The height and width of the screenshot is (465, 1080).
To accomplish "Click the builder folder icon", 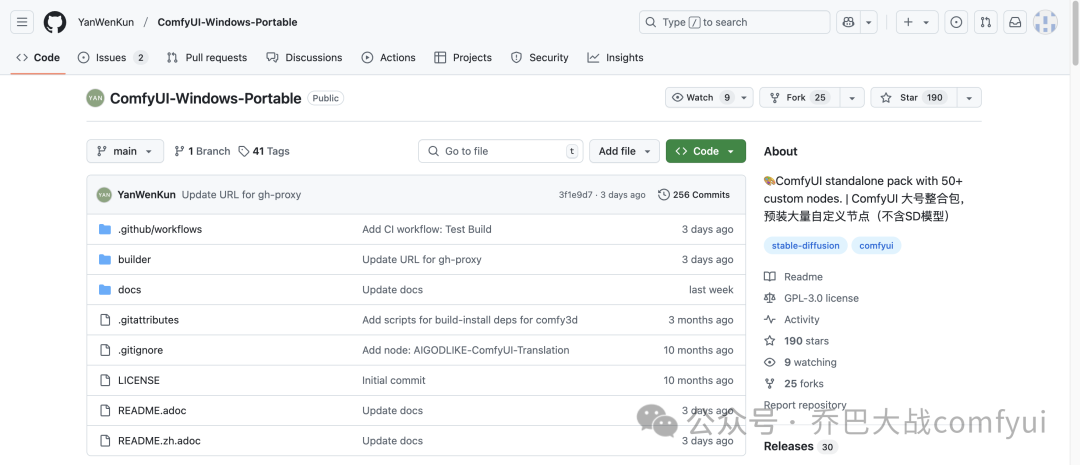I will tap(105, 260).
